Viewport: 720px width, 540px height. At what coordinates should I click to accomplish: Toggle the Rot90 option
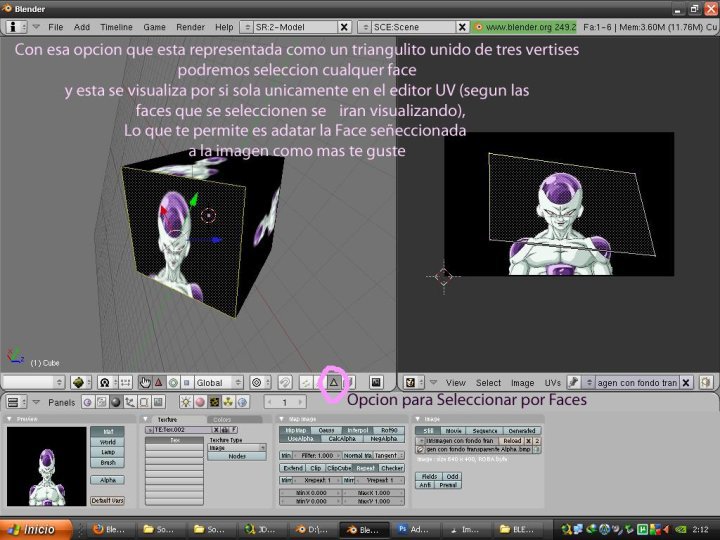click(389, 430)
